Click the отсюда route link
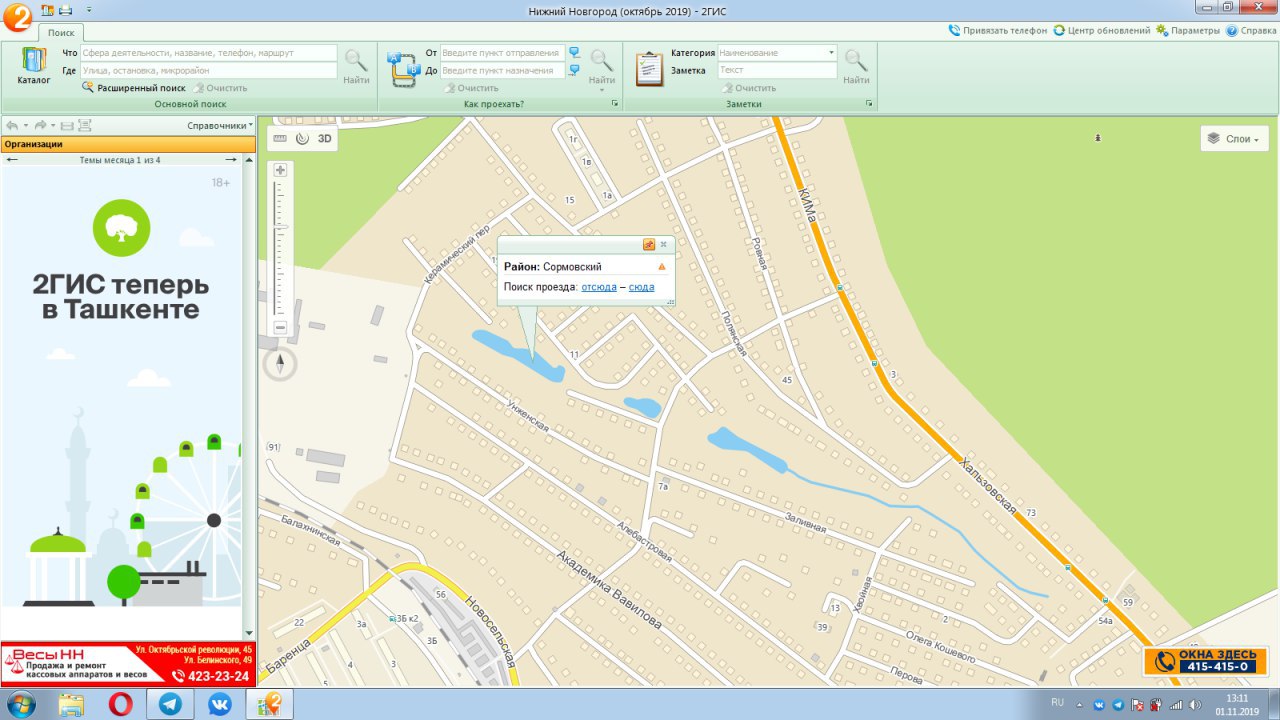This screenshot has height=720, width=1280. [599, 287]
